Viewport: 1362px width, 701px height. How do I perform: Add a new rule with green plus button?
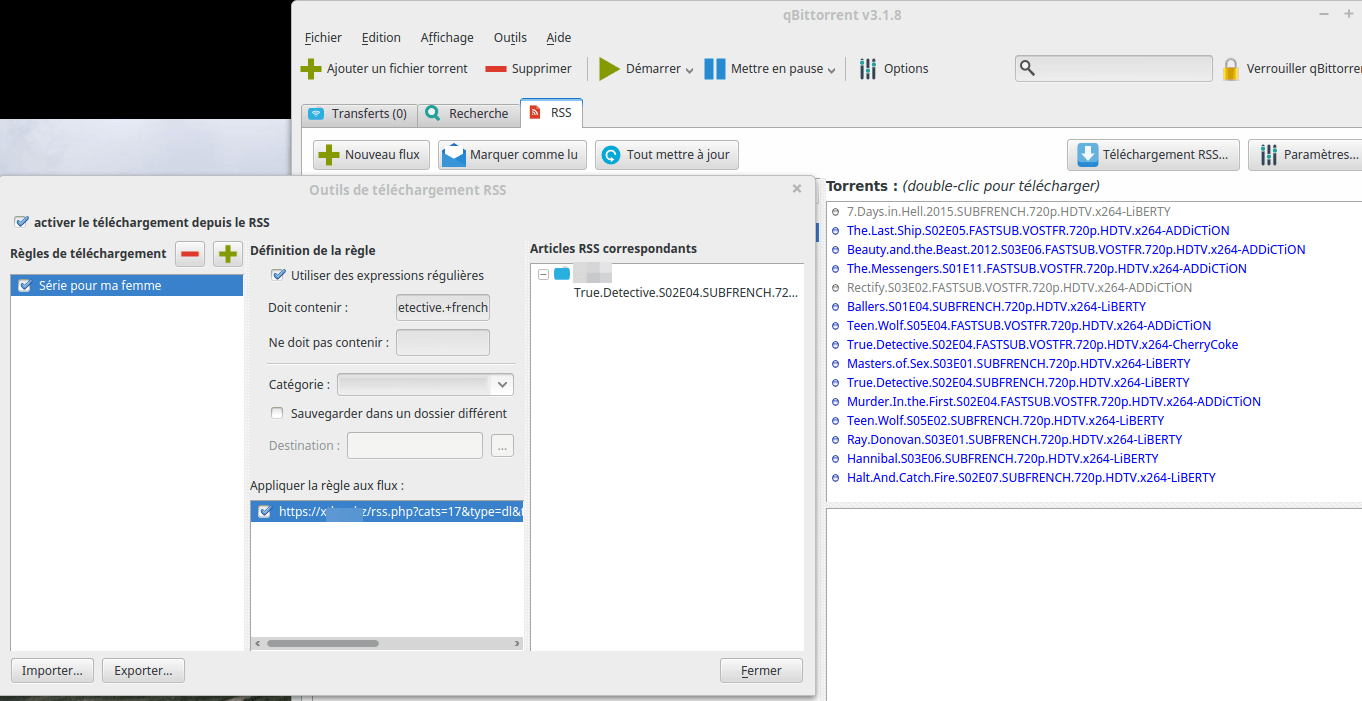[x=228, y=254]
